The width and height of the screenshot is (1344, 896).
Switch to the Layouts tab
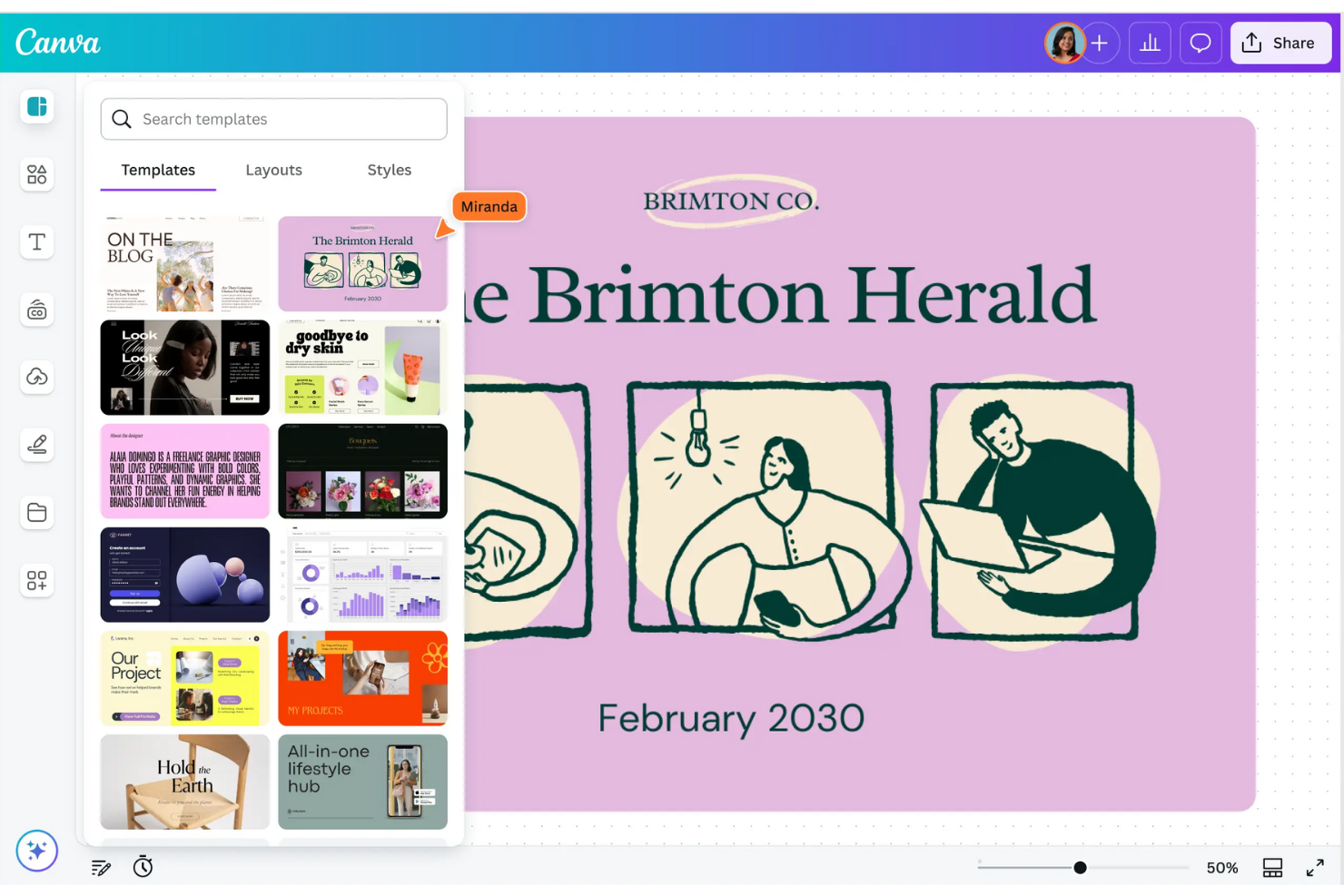[x=273, y=170]
